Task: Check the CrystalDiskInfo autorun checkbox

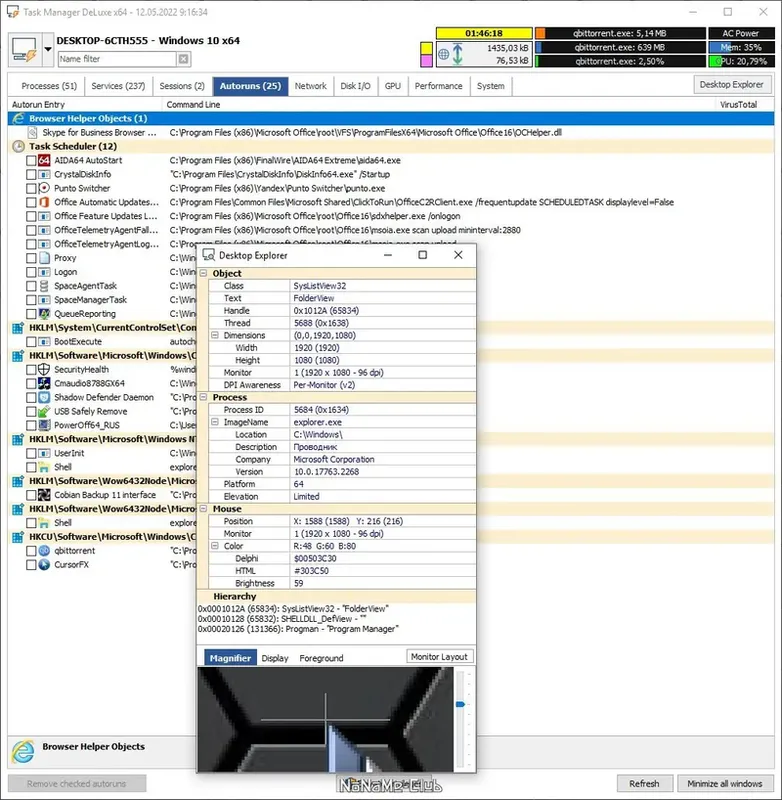Action: pos(31,174)
